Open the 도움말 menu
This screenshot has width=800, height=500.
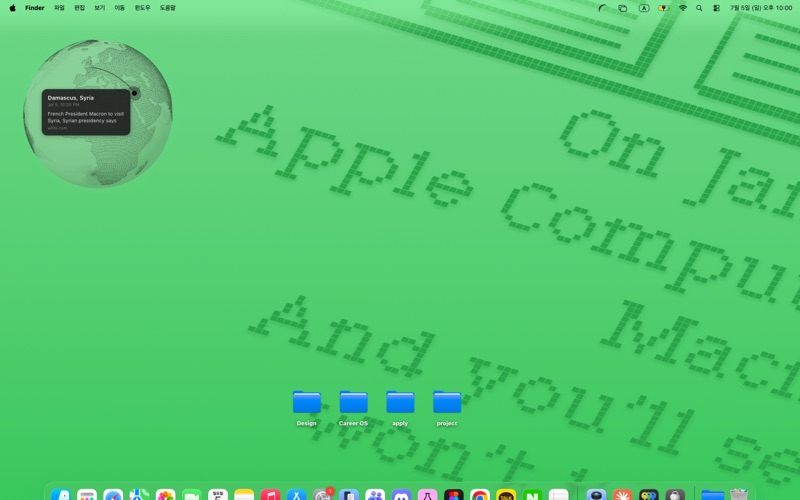click(167, 8)
